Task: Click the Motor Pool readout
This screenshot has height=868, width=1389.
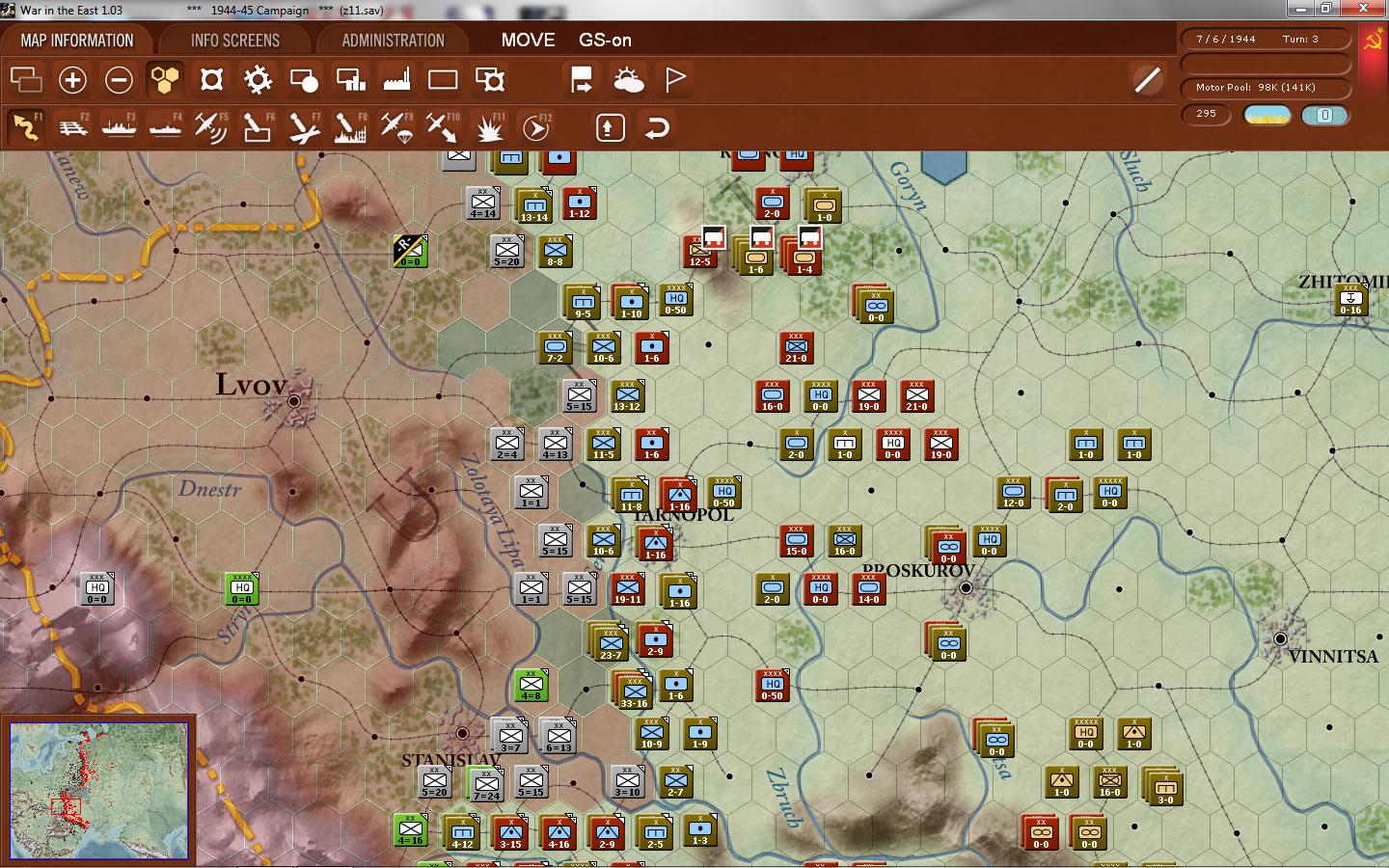Action: click(x=1266, y=87)
